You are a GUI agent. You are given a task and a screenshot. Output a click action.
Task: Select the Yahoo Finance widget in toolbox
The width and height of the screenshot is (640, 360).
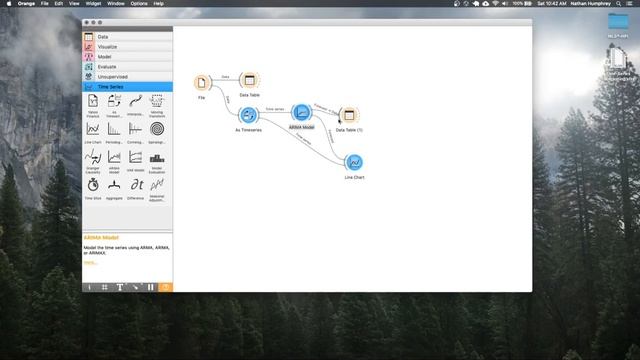coord(93,105)
